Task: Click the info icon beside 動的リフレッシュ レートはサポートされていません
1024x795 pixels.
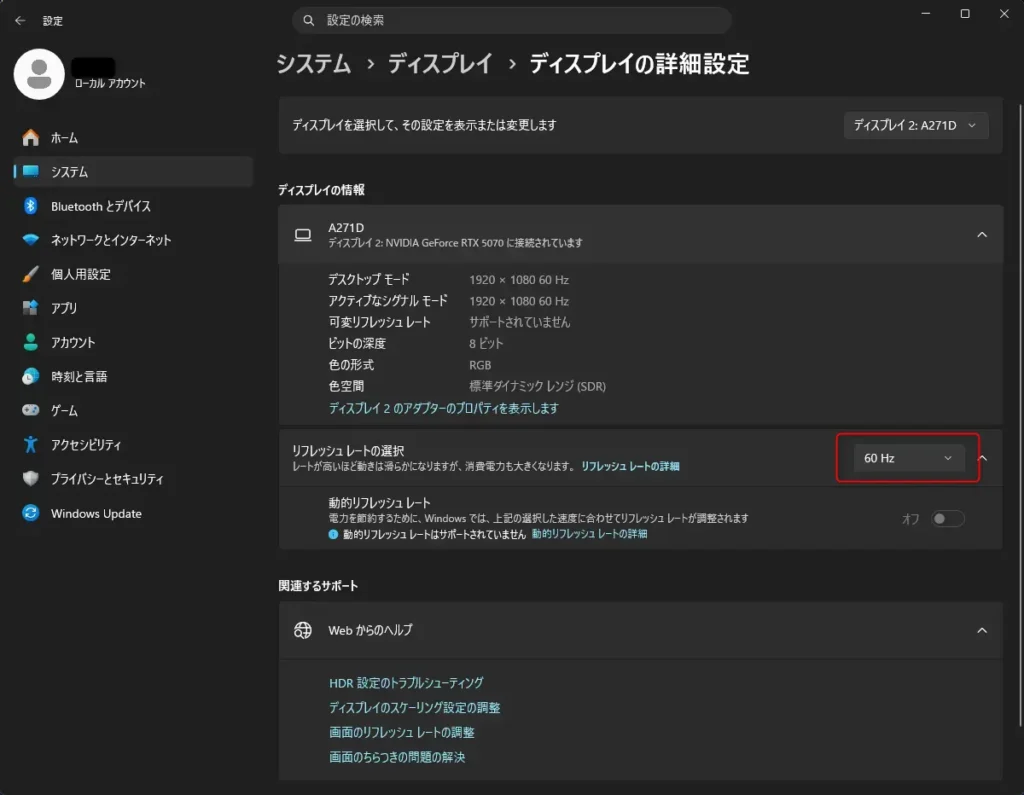Action: 333,534
